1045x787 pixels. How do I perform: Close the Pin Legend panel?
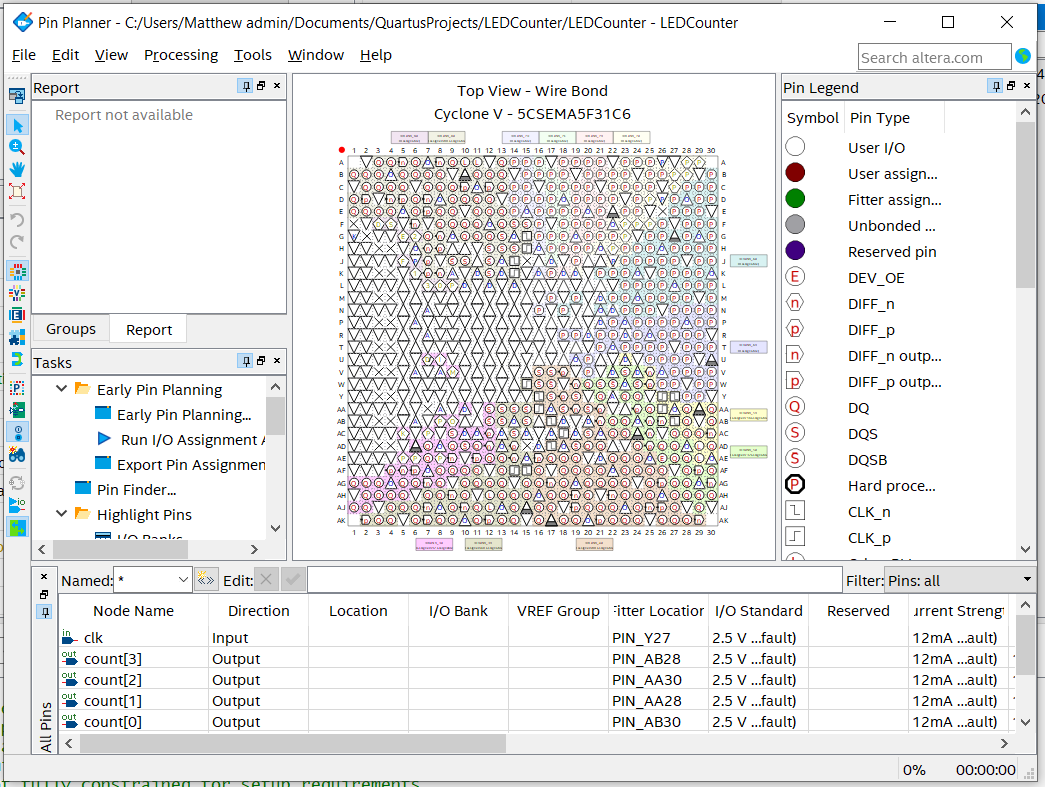(1027, 86)
